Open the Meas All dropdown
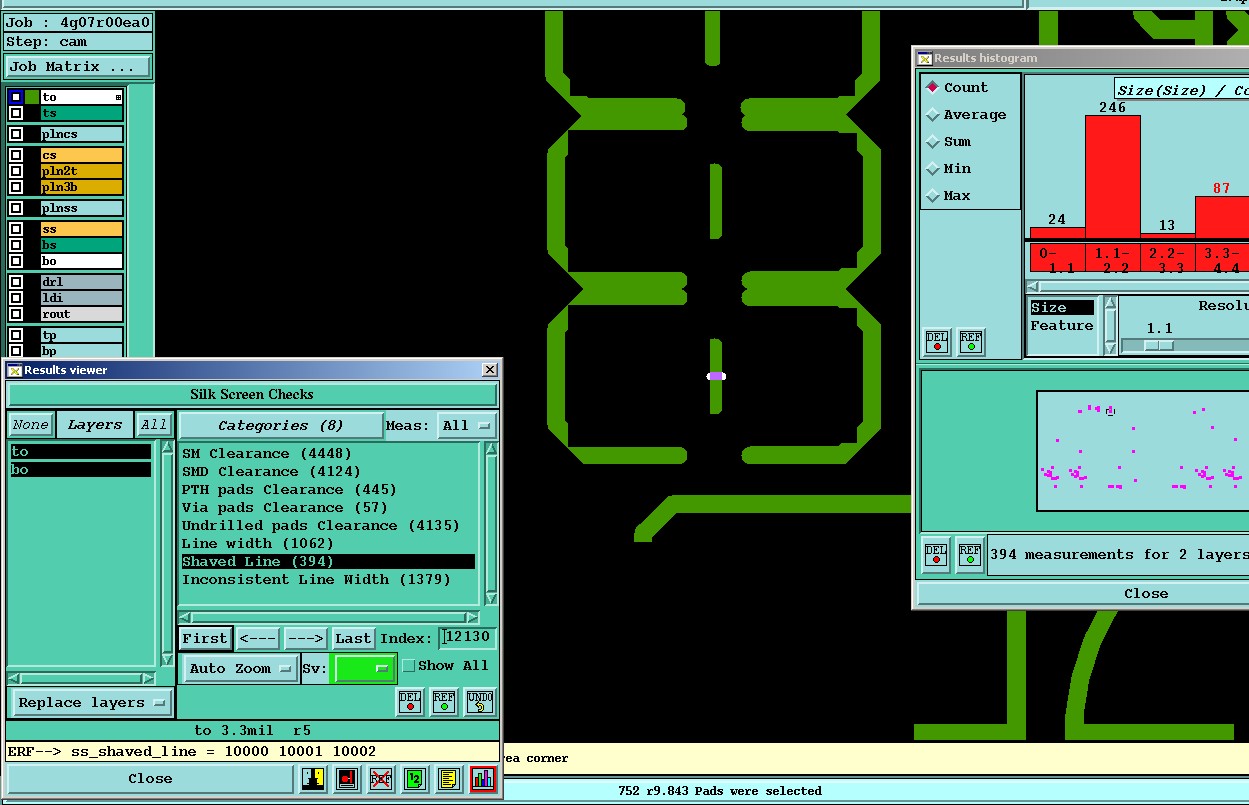1249x805 pixels. [x=468, y=425]
